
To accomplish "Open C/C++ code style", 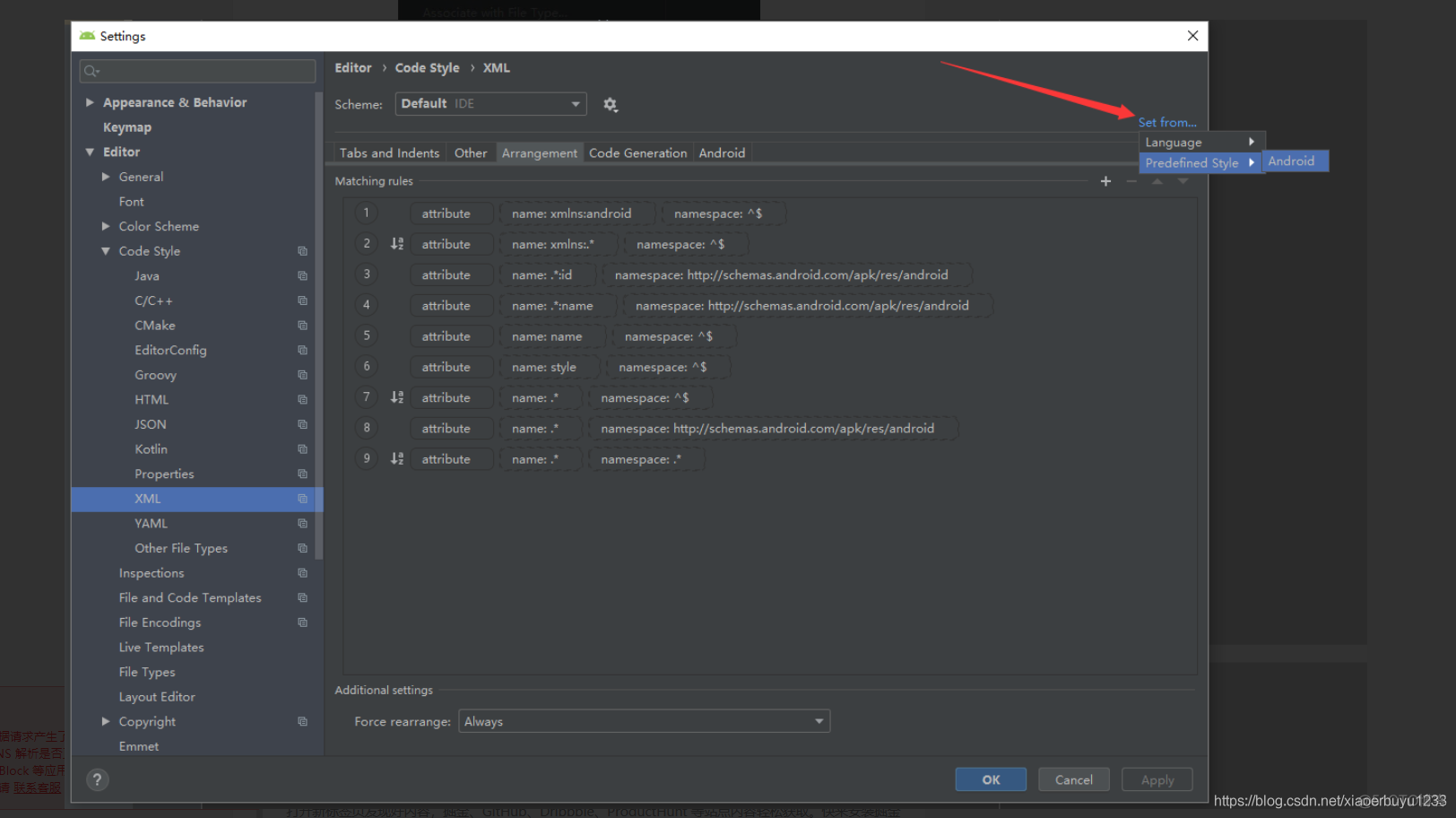I will pos(153,300).
